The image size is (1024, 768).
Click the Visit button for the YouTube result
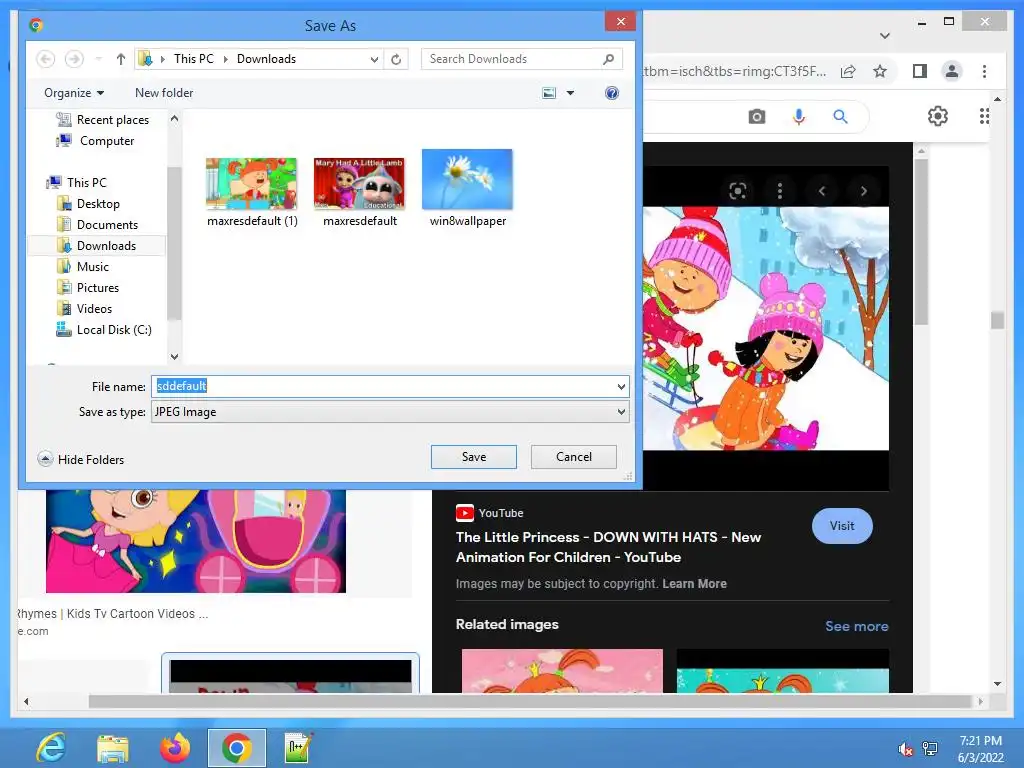point(842,526)
